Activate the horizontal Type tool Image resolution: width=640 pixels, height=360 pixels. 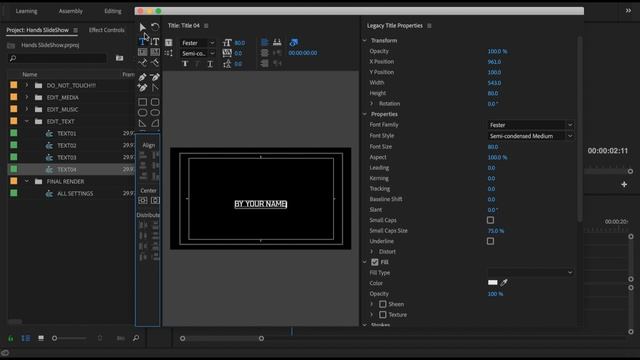pos(142,41)
